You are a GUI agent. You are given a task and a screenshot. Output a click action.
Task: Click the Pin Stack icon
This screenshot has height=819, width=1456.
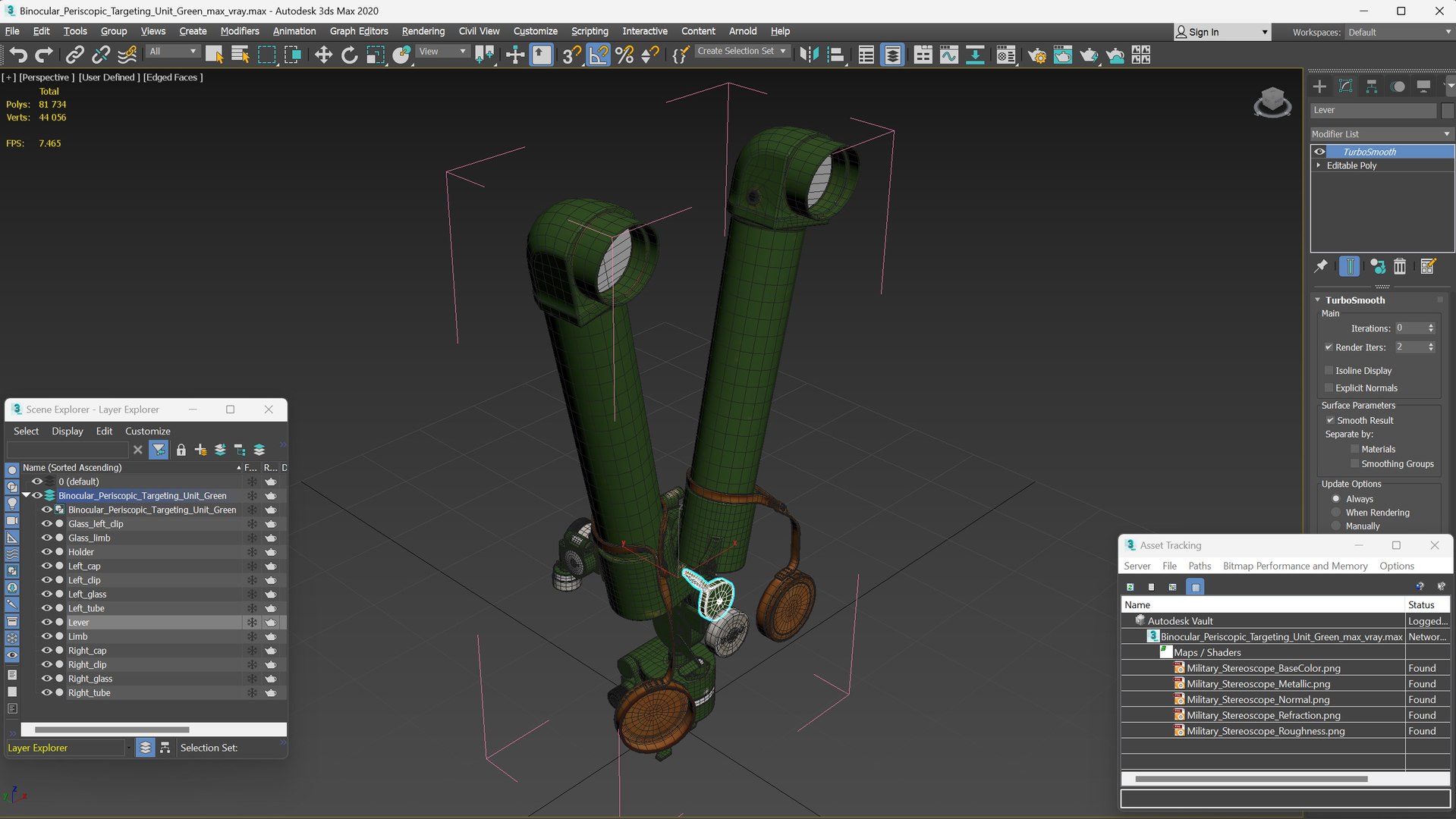[x=1321, y=266]
